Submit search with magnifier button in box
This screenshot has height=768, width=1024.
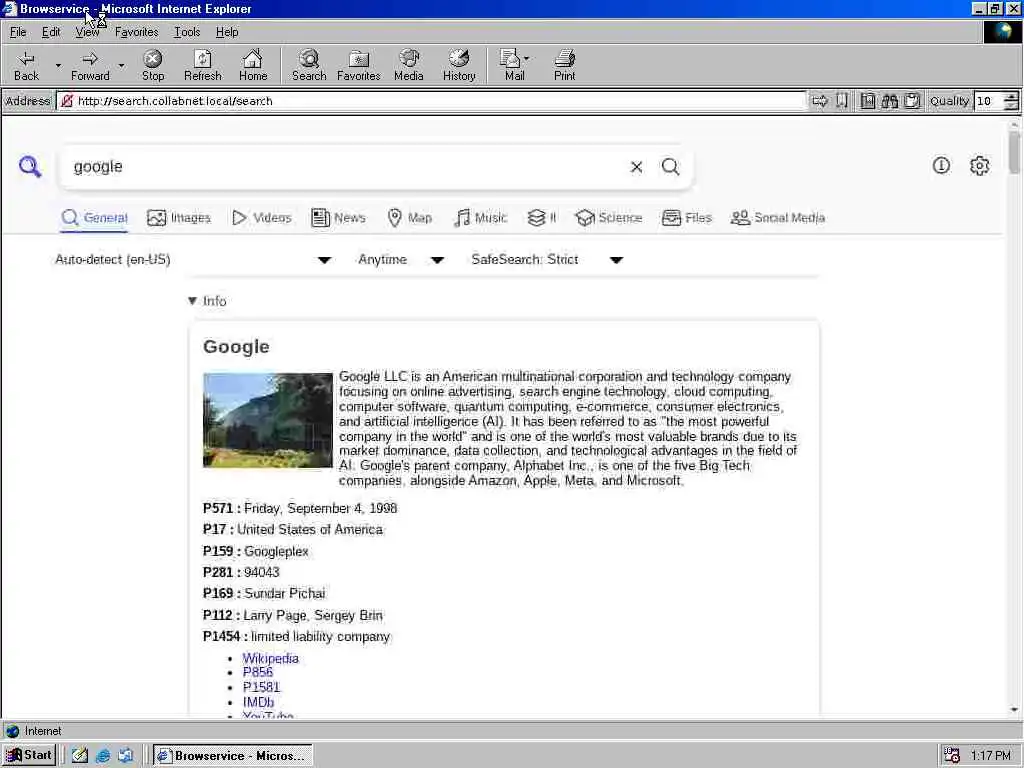coord(671,167)
